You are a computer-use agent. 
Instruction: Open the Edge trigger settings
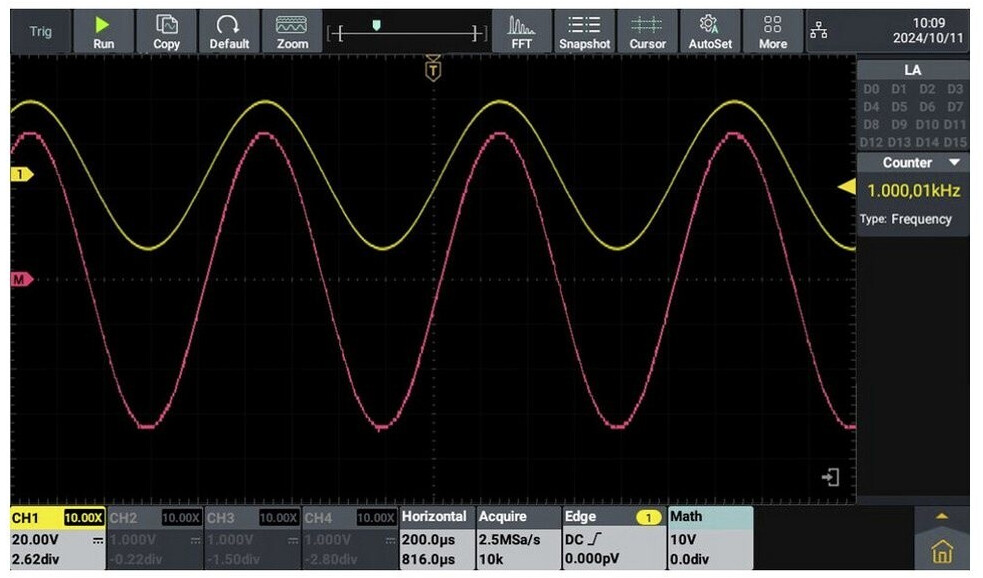[614, 538]
